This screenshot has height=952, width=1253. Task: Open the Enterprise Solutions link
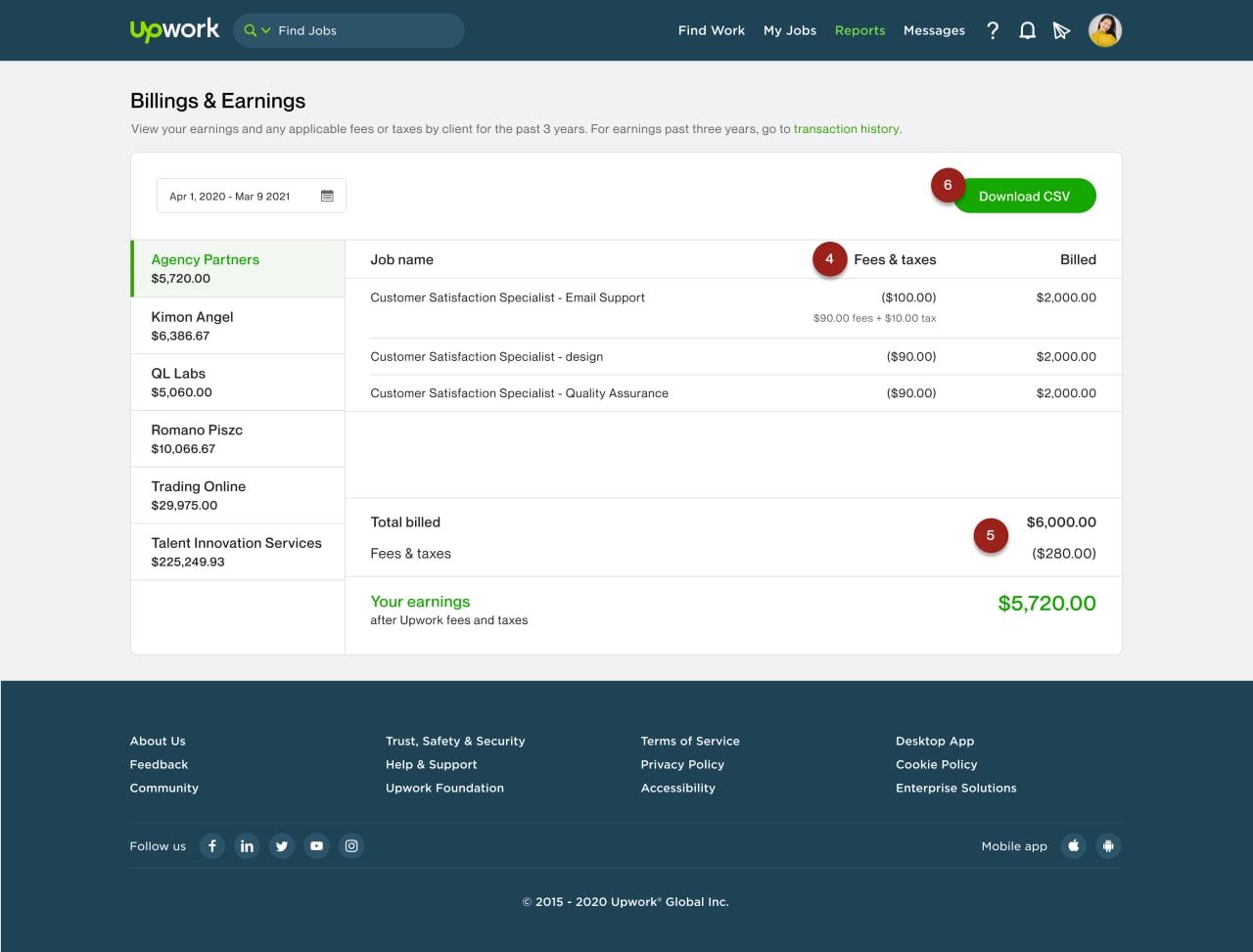(955, 789)
